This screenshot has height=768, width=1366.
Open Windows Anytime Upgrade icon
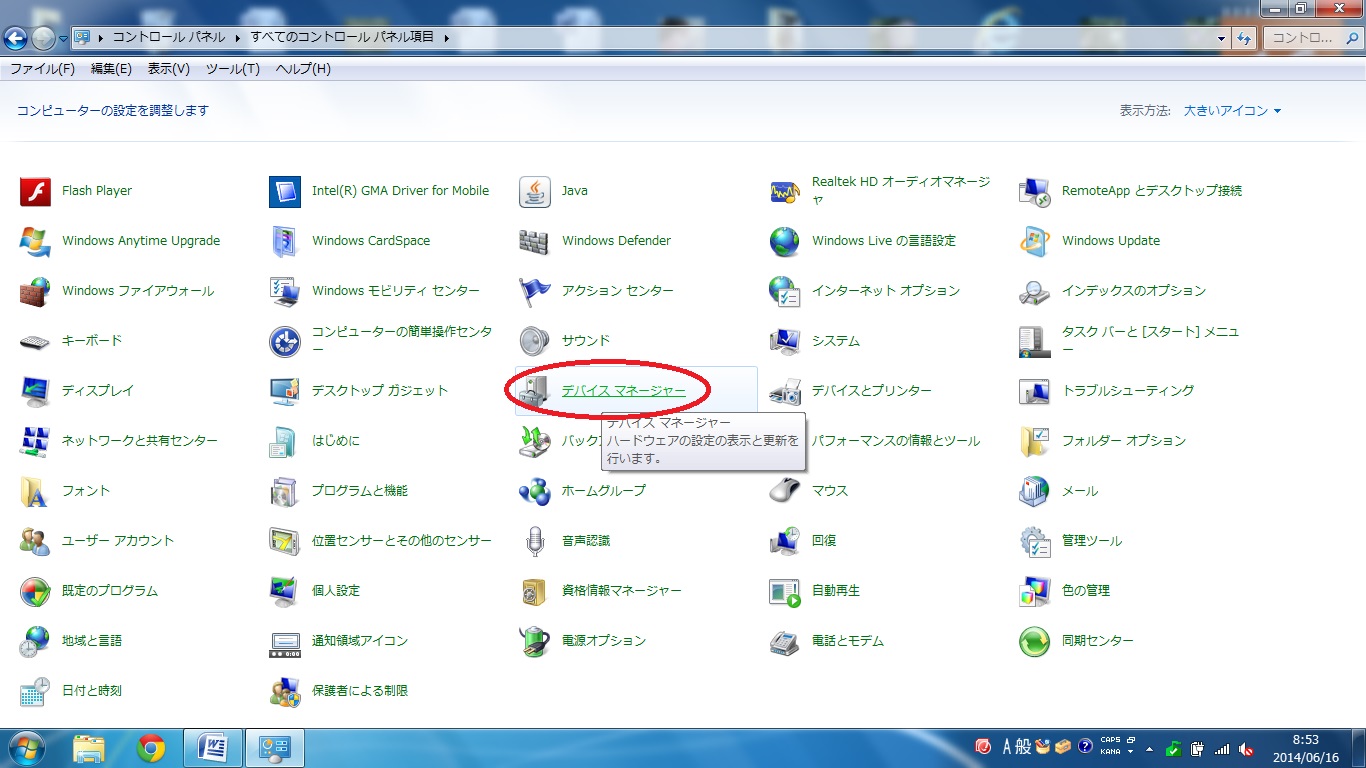point(35,241)
